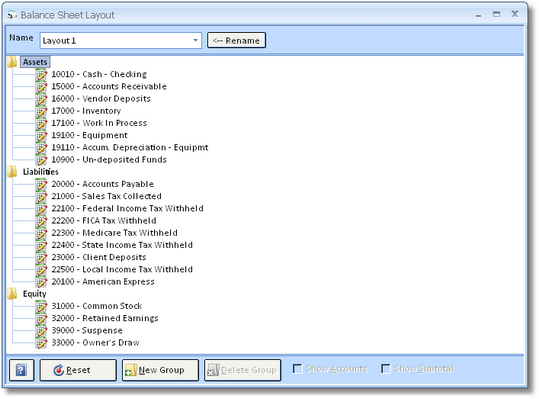Viewport: 539px width, 399px height.
Task: Click the Delete Group button
Action: coord(242,370)
